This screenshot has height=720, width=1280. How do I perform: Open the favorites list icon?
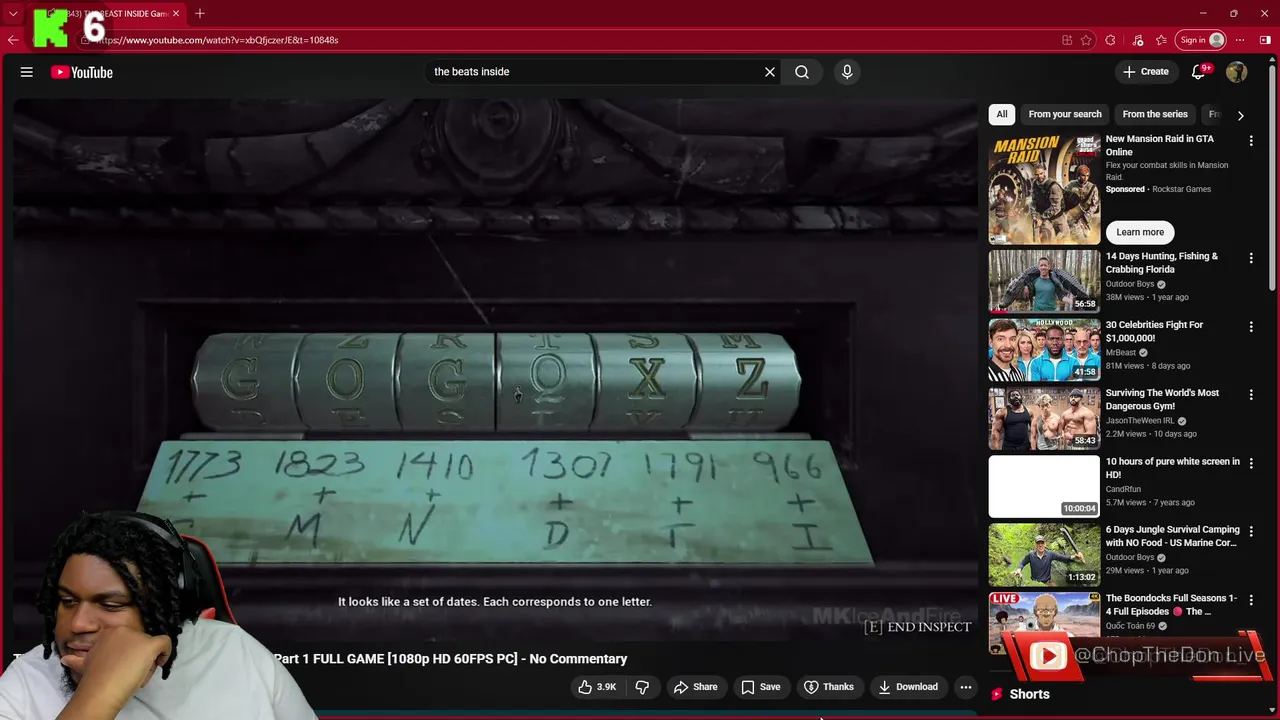tap(1161, 40)
